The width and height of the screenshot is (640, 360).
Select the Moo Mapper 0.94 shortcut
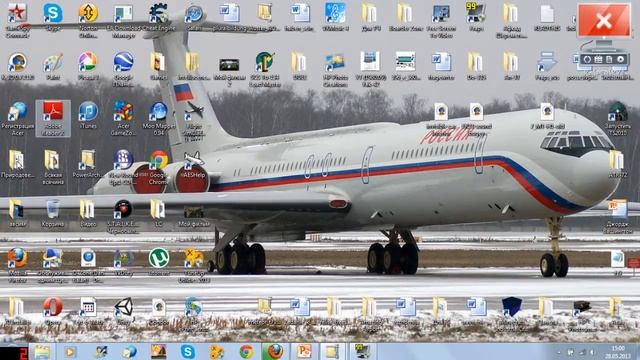(158, 118)
